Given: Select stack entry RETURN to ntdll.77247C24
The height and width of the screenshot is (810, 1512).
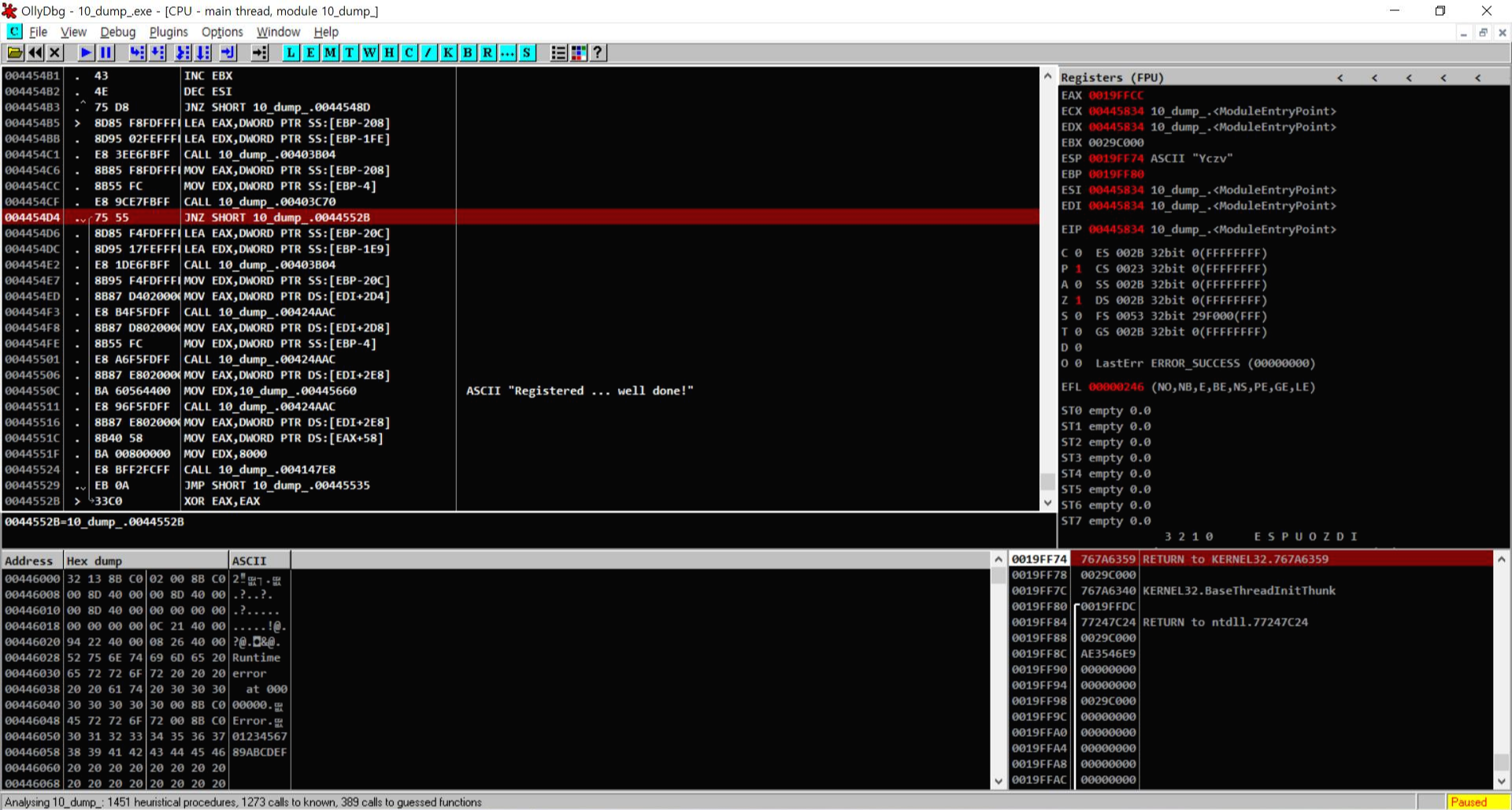Looking at the screenshot, I should [1251, 622].
